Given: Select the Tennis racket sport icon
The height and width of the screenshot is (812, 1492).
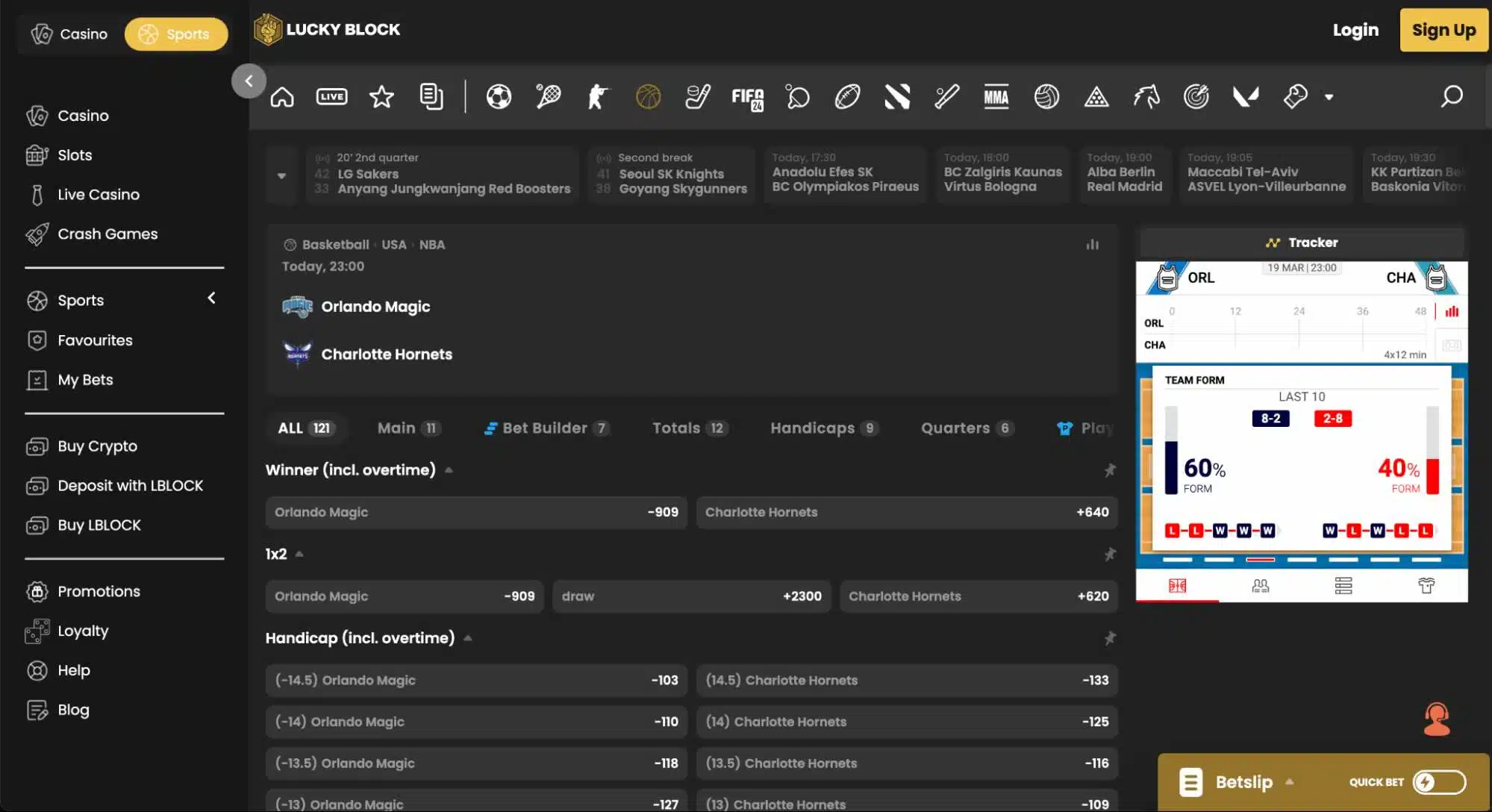Looking at the screenshot, I should pos(549,97).
